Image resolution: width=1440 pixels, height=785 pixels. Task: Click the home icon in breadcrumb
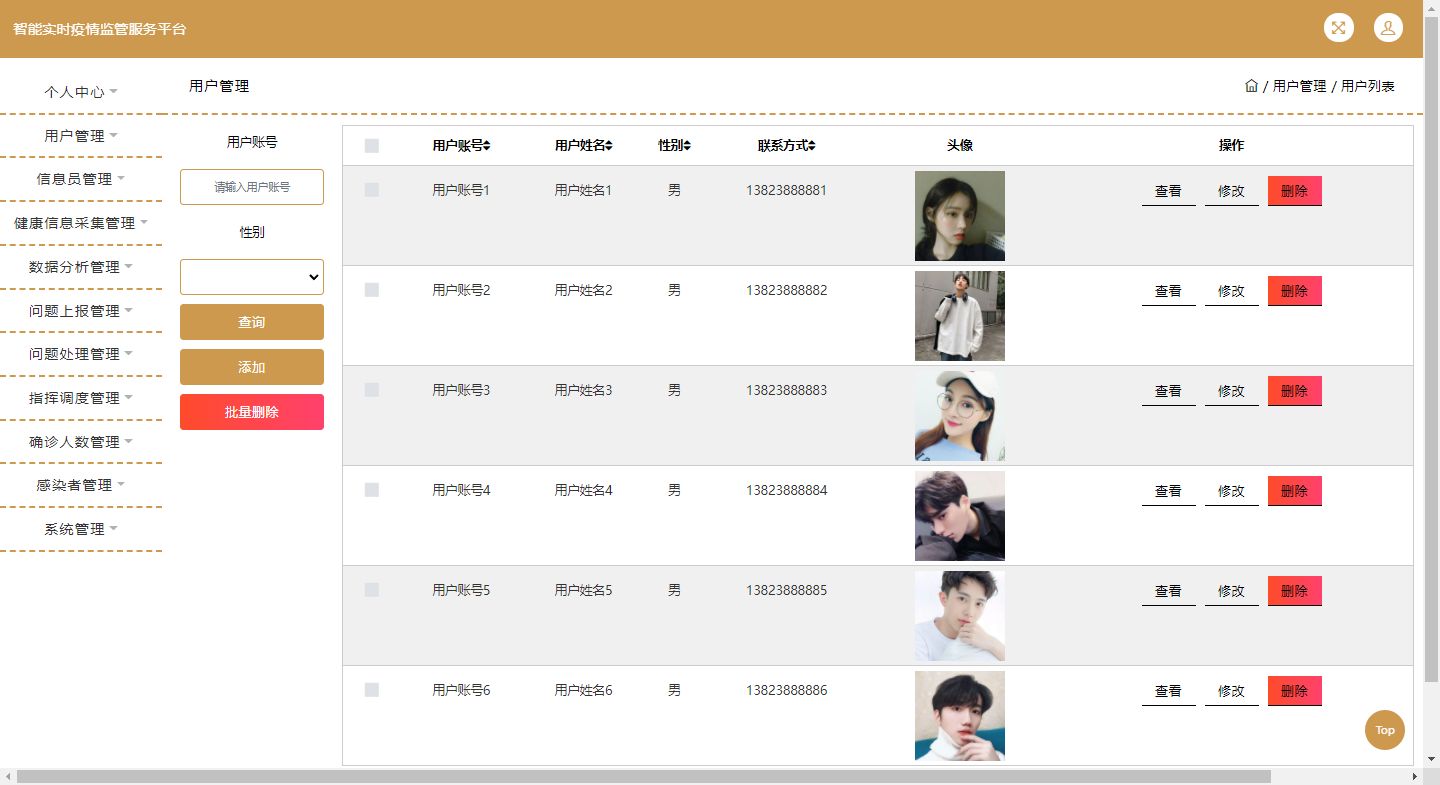click(1251, 86)
